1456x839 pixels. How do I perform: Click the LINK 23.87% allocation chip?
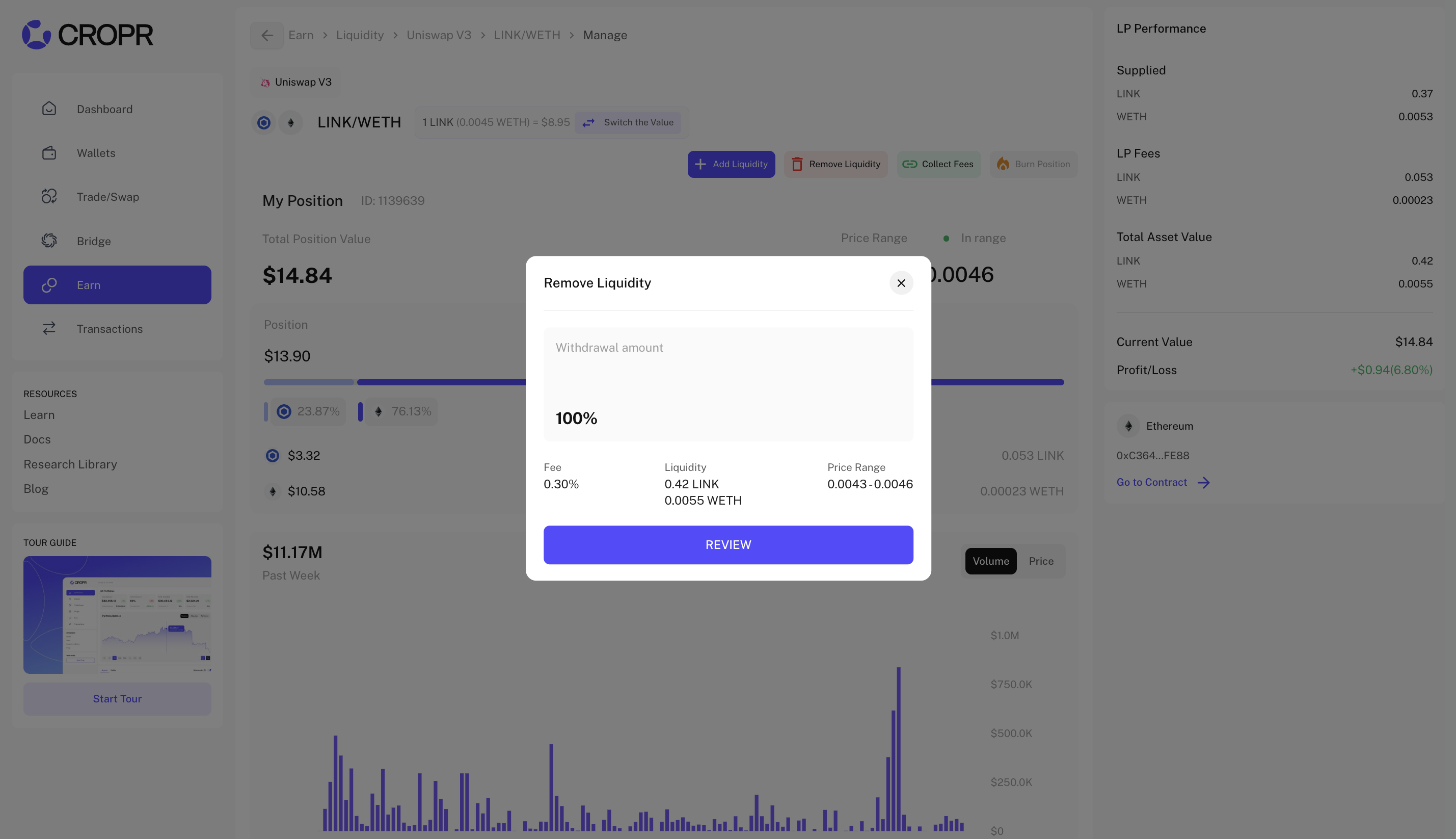308,411
